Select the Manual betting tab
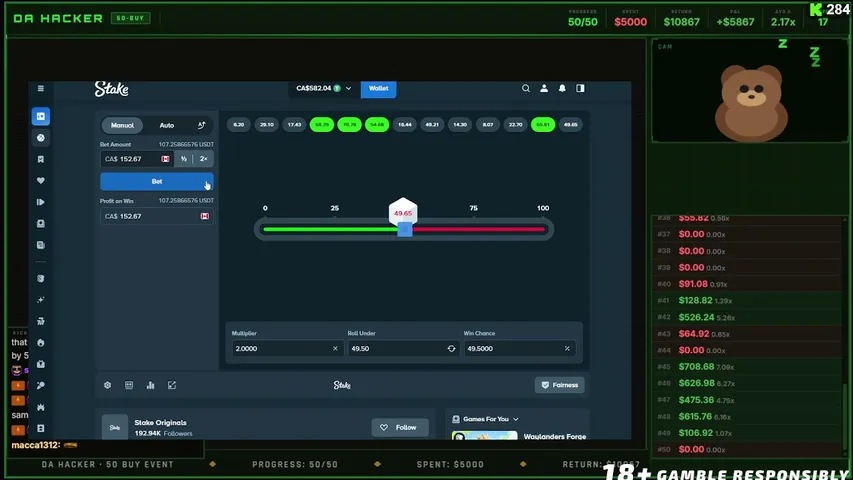The image size is (853, 480). click(x=122, y=125)
